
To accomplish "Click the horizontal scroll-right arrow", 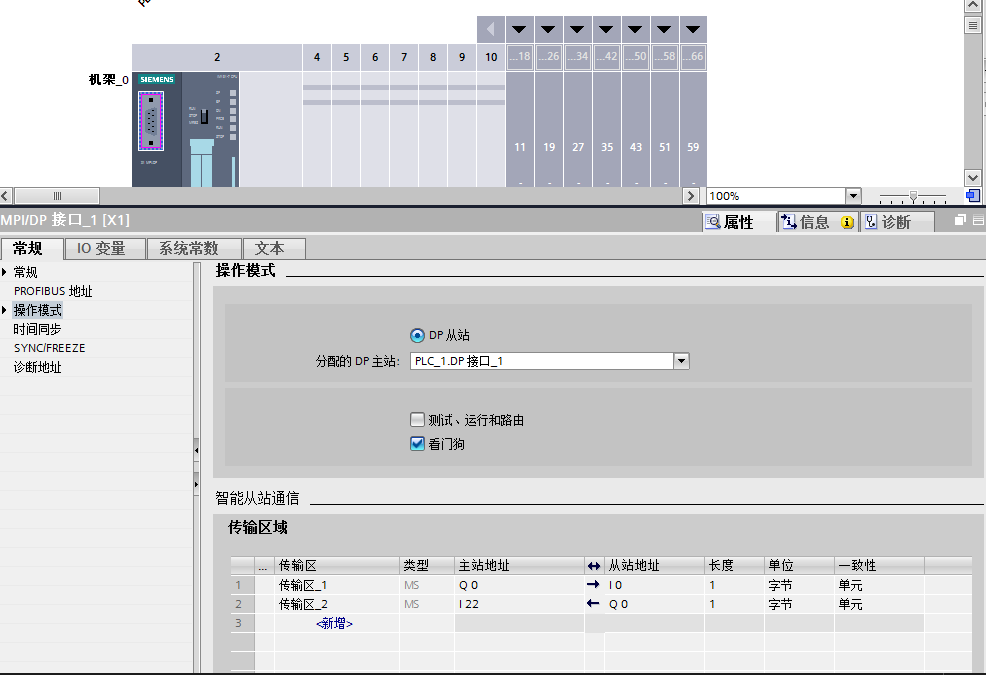I will [x=690, y=196].
